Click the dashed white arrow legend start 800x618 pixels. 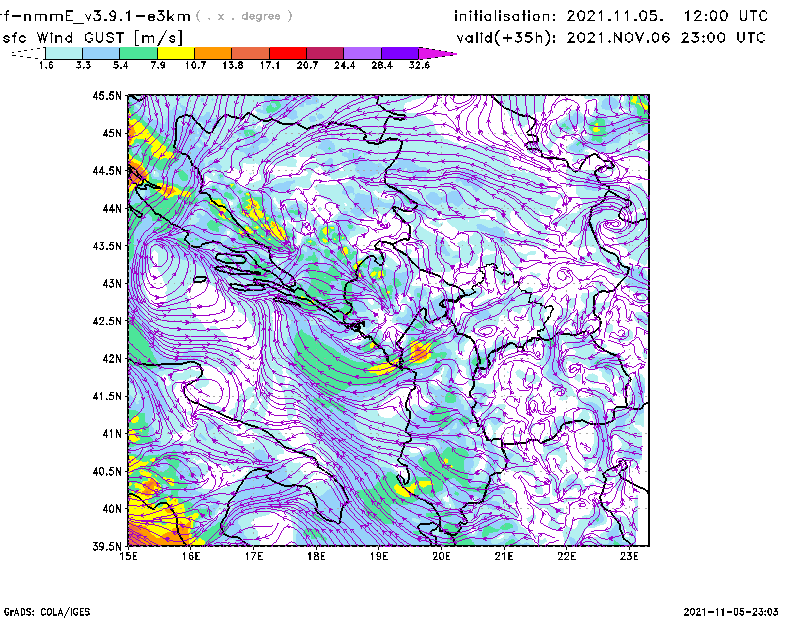click(x=28, y=53)
